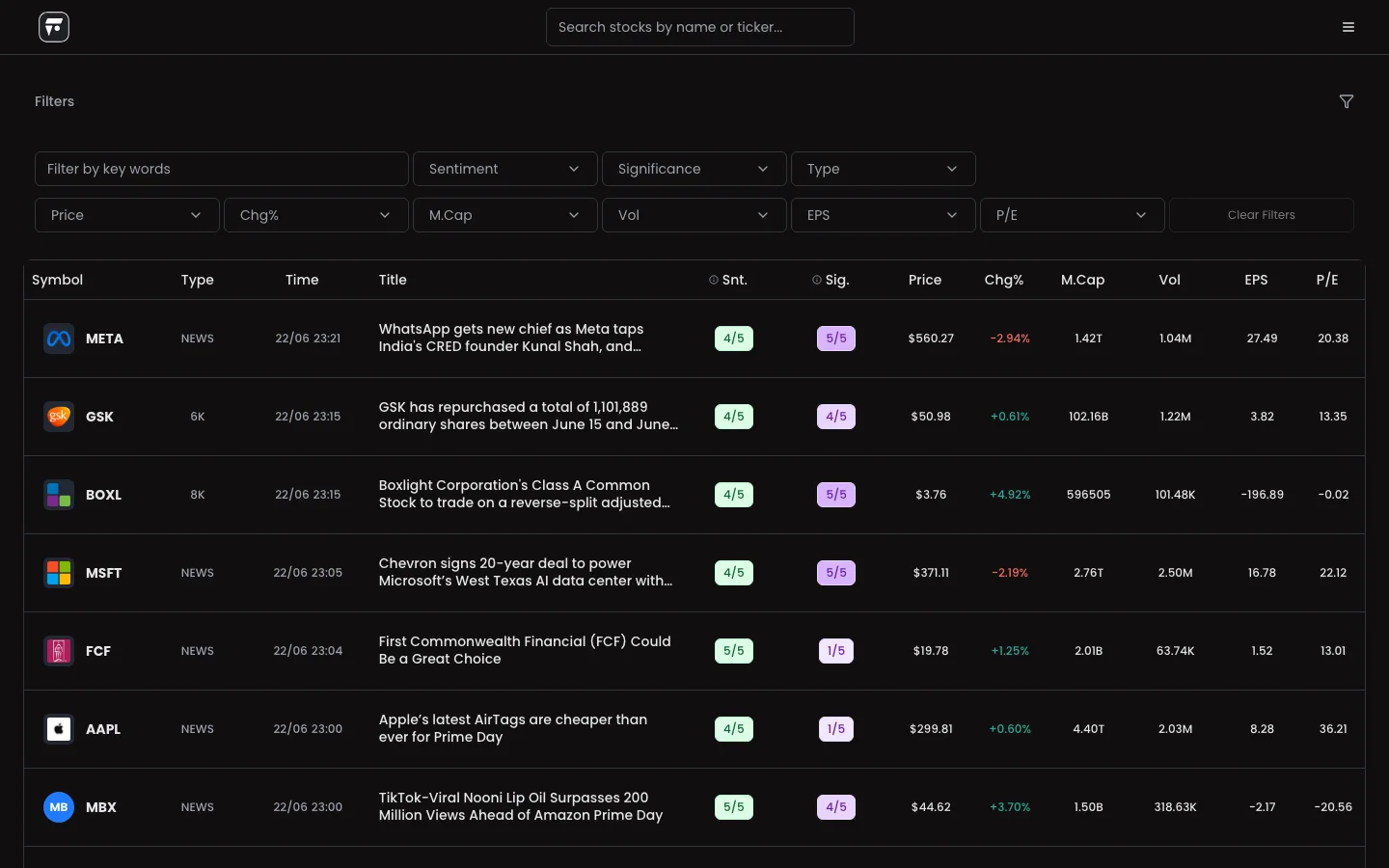This screenshot has width=1389, height=868.
Task: Click the 4/5 sentiment badge for META
Action: [734, 339]
